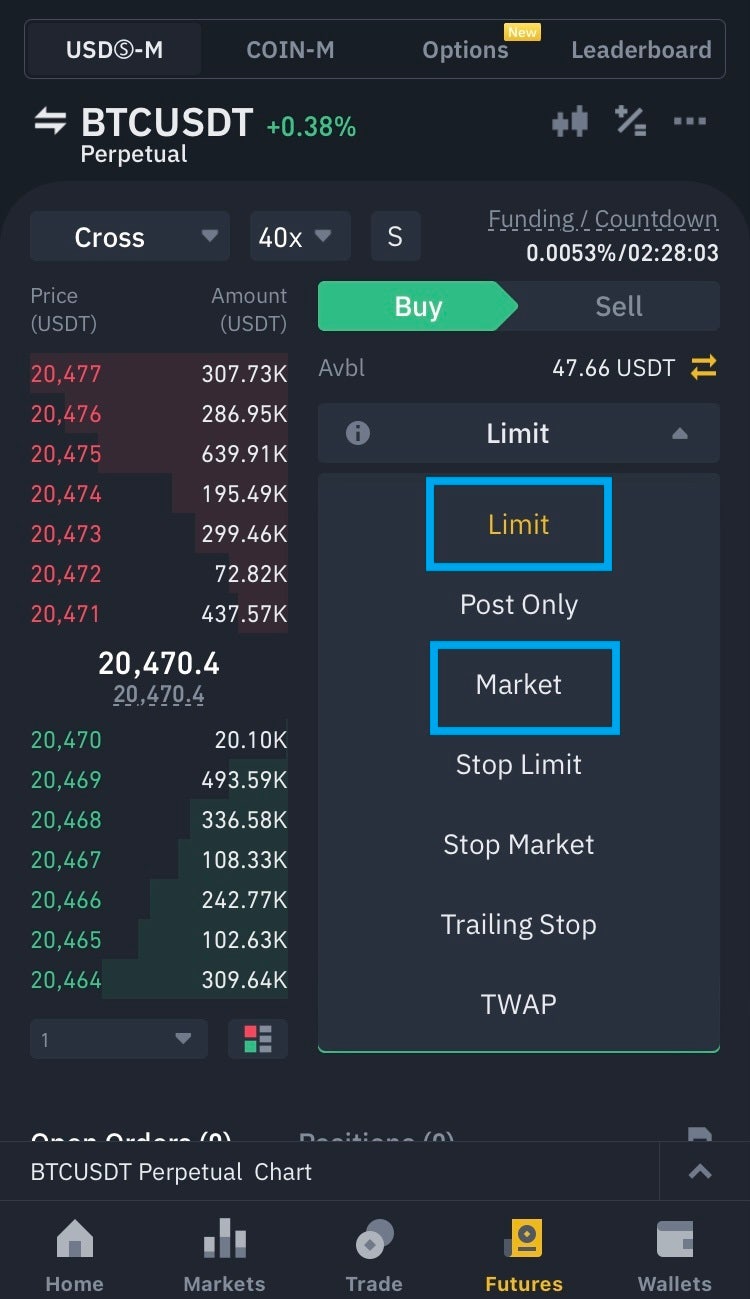Go to Wallets in bottom navigation
Viewport: 750px width, 1299px height.
click(x=675, y=1254)
